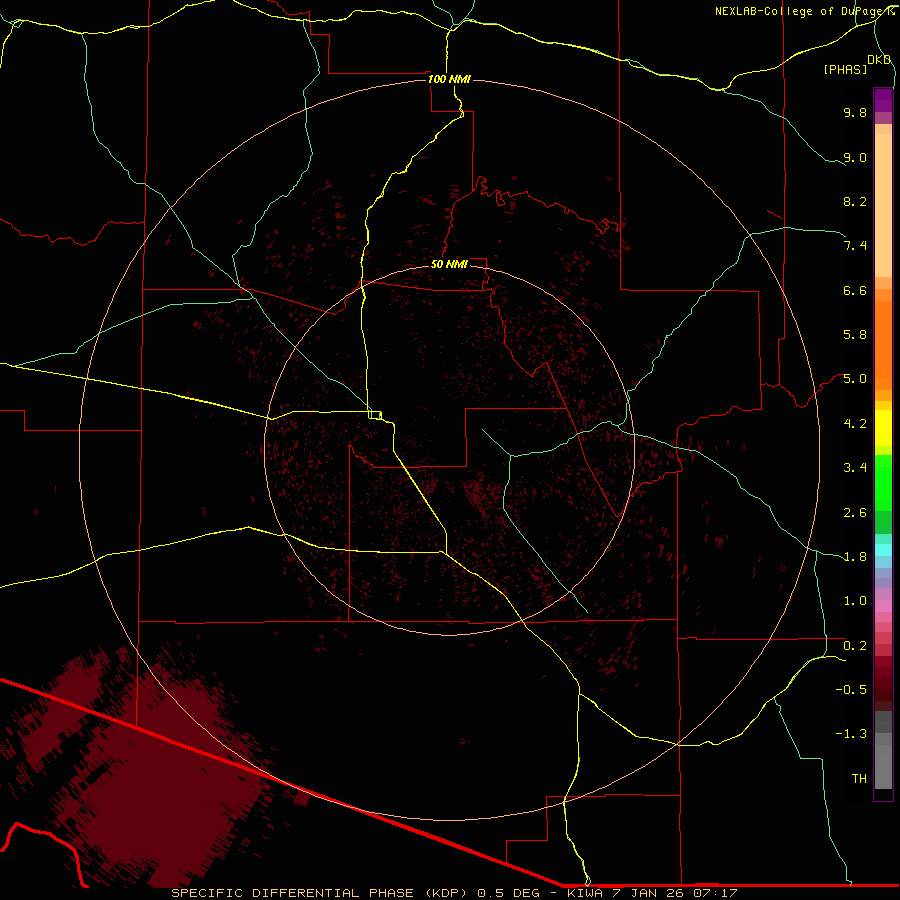Click the 6.6 scale label
This screenshot has width=900, height=900.
(x=855, y=290)
